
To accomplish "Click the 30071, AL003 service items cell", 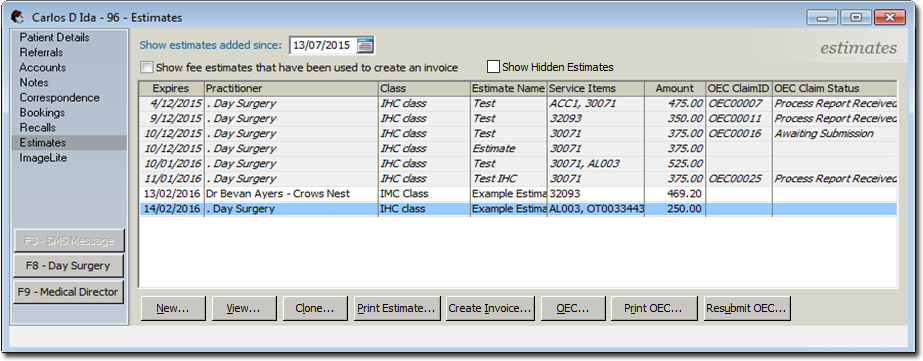I will tap(595, 164).
